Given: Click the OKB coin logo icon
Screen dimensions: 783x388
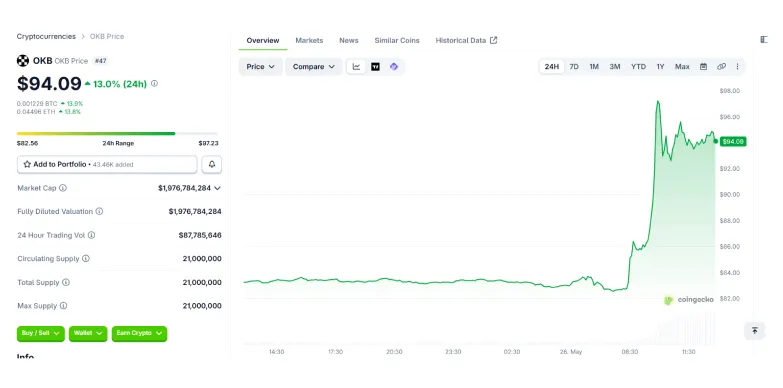Looking at the screenshot, I should point(23,61).
